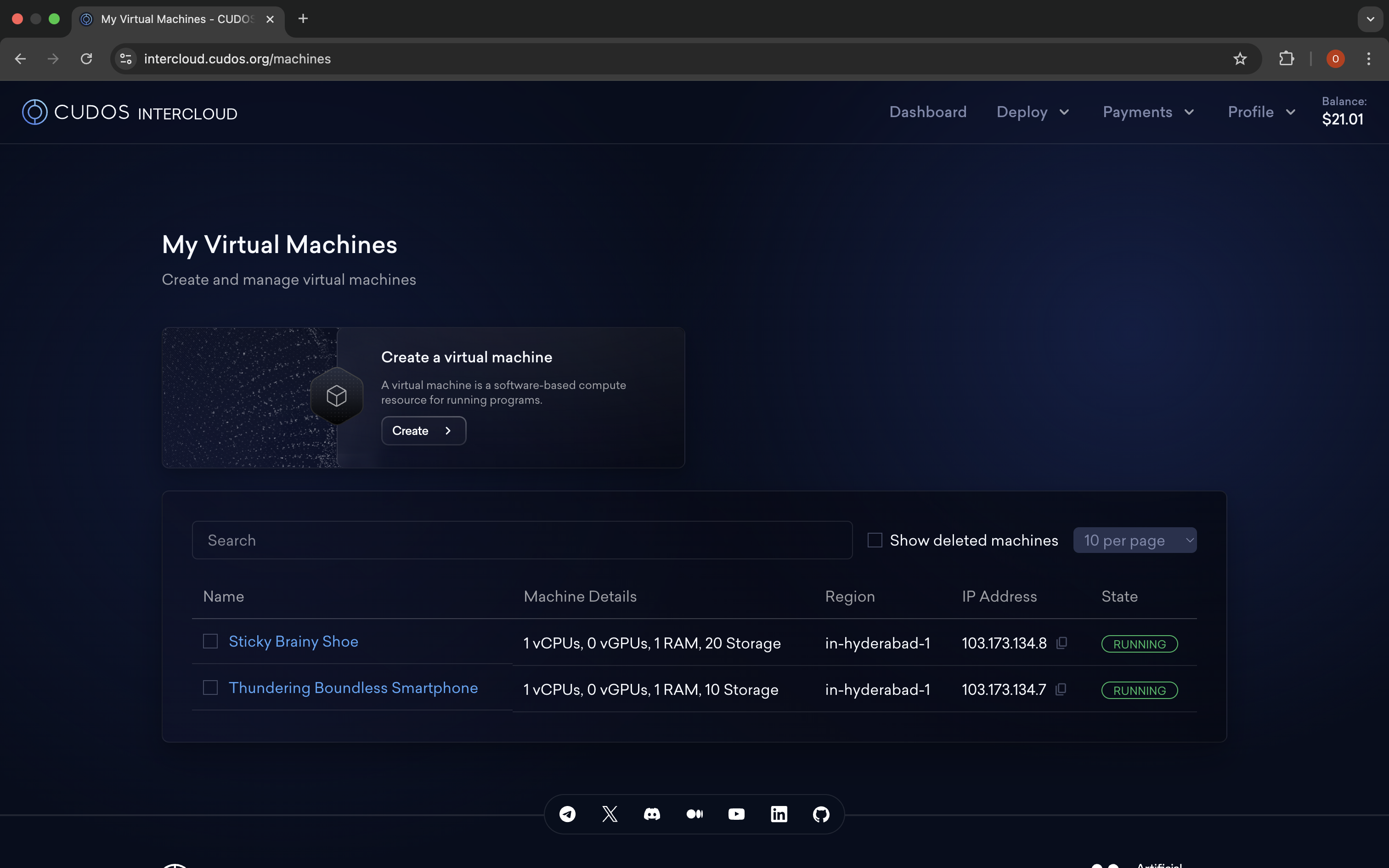Open the 10 per page dropdown
Image resolution: width=1389 pixels, height=868 pixels.
(1135, 540)
